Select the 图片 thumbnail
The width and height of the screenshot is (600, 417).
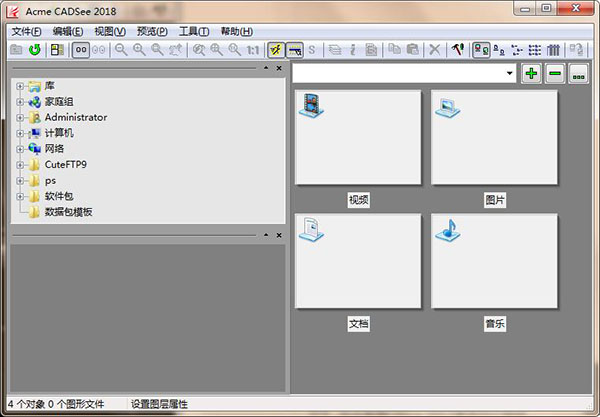[494, 137]
